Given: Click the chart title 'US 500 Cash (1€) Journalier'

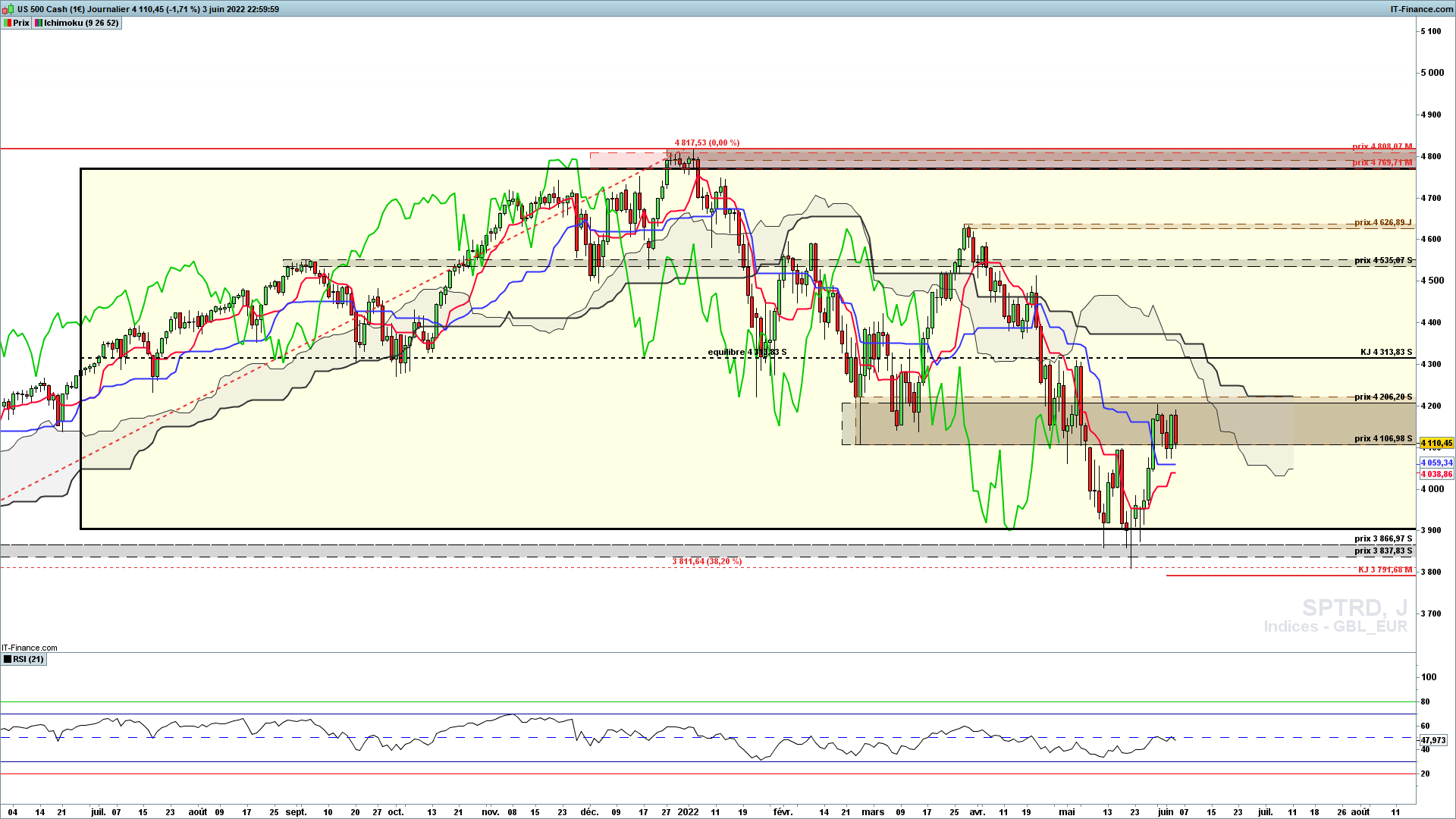Looking at the screenshot, I should pyautogui.click(x=73, y=9).
